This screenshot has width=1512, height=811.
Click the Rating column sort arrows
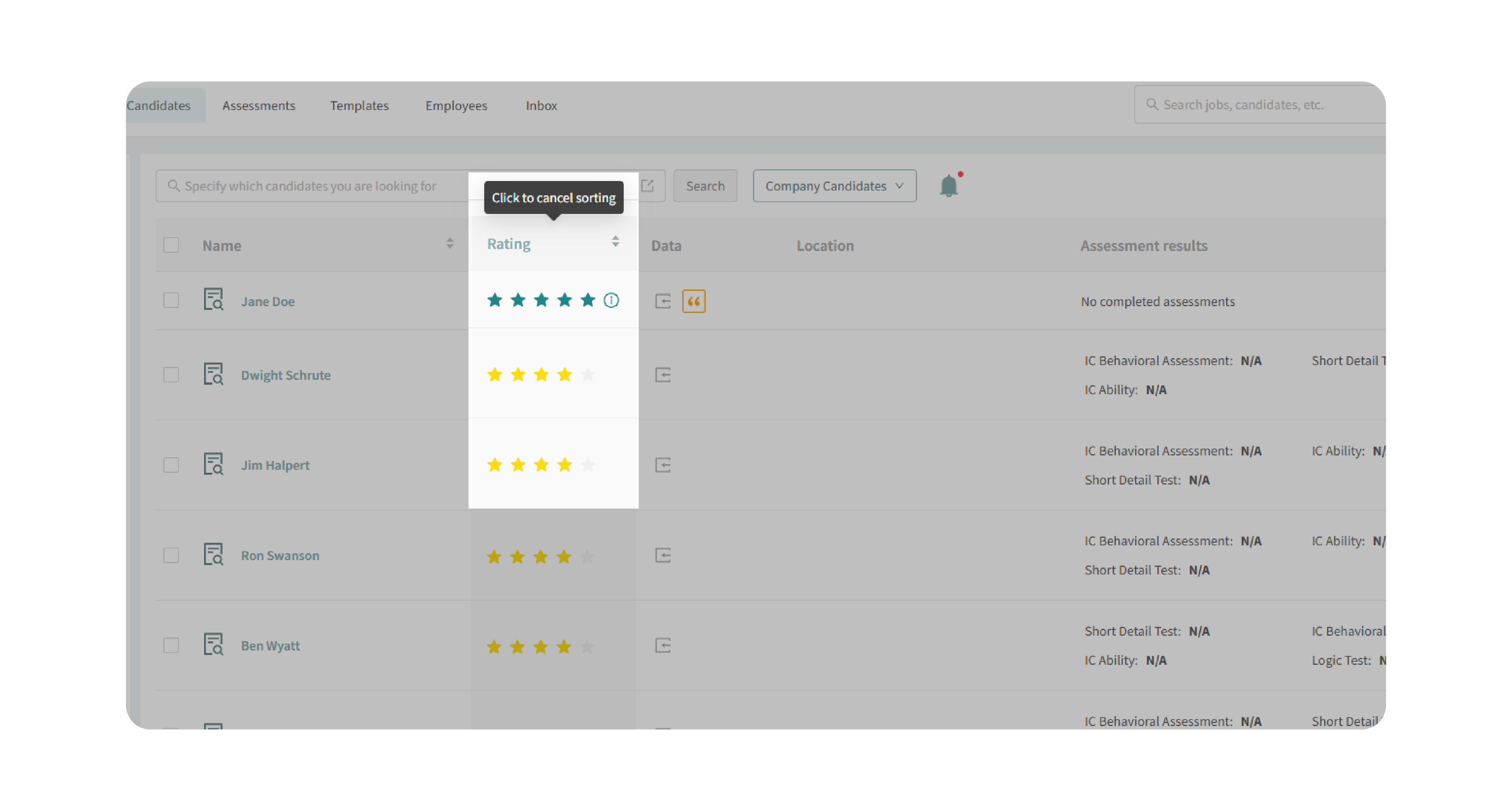tap(615, 242)
